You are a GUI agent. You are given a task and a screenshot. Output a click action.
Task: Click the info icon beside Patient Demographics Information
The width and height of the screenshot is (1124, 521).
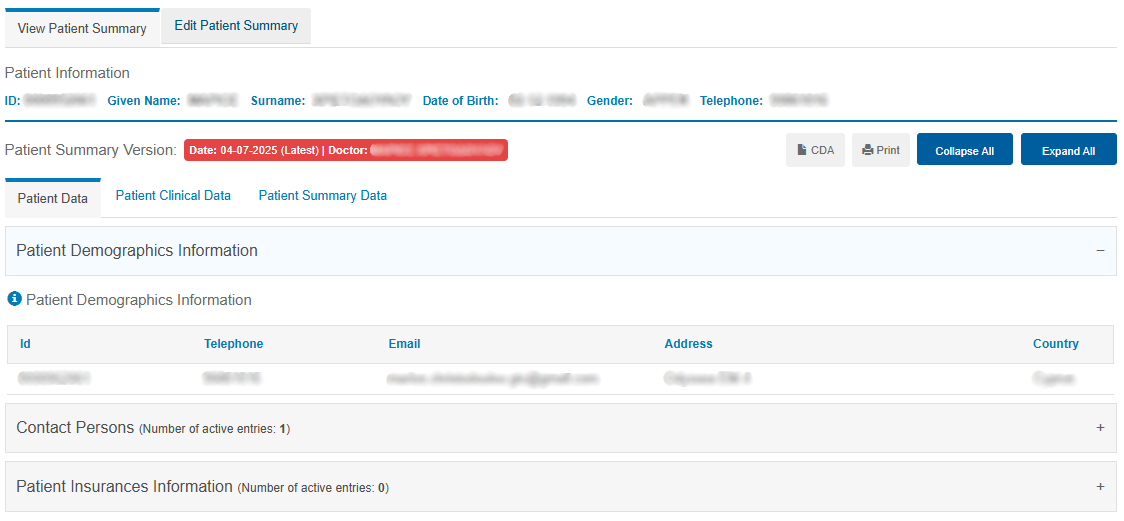pos(14,299)
